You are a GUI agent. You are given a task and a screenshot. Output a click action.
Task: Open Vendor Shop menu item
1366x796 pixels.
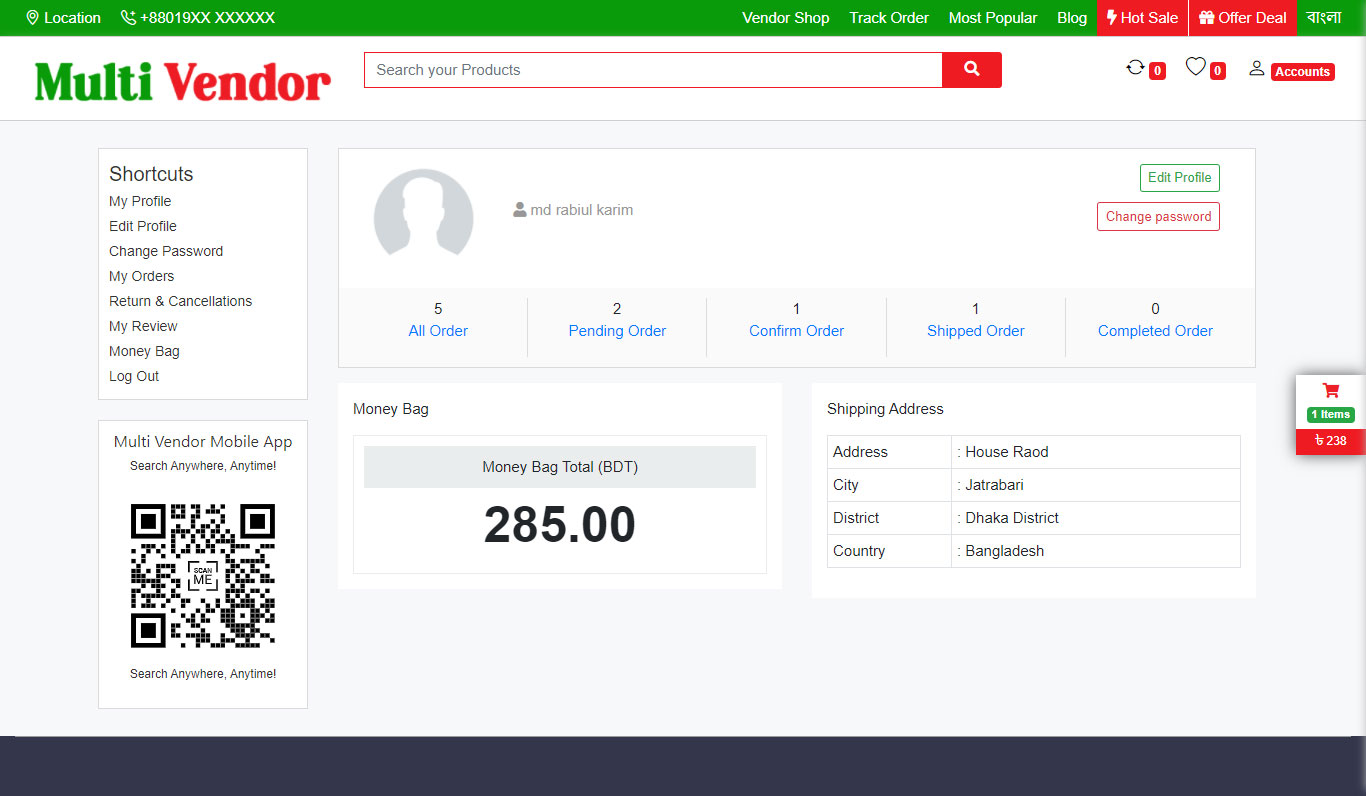(785, 18)
